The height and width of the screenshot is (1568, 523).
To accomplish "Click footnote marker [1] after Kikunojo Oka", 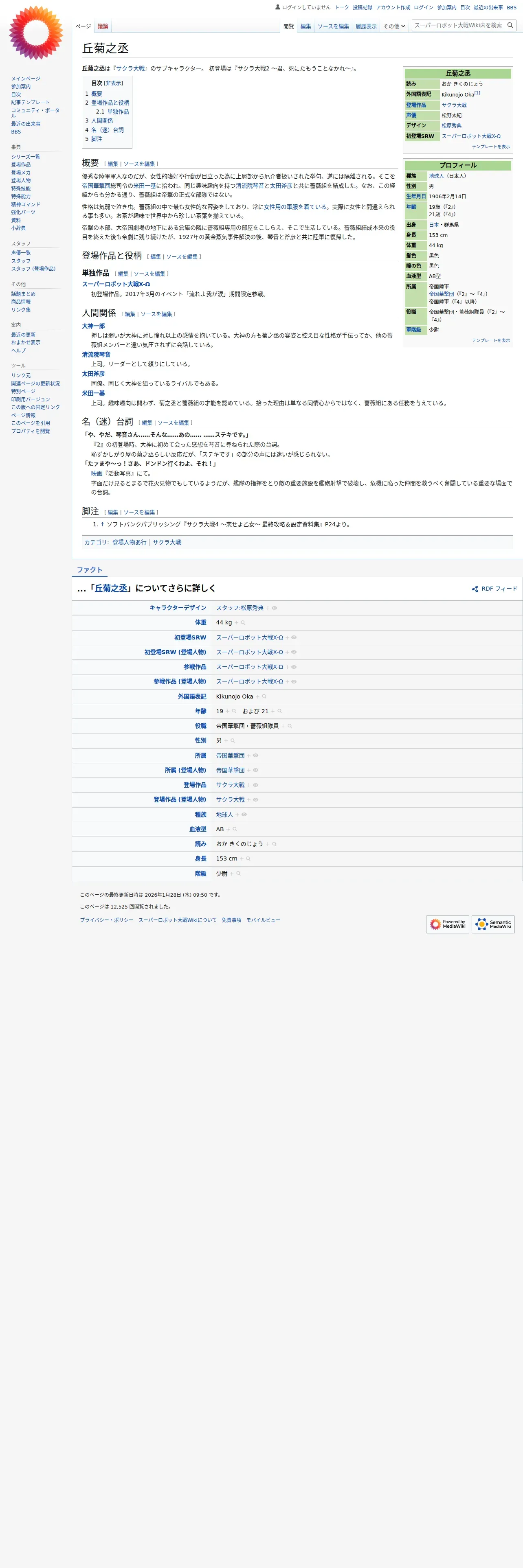I will pyautogui.click(x=477, y=93).
